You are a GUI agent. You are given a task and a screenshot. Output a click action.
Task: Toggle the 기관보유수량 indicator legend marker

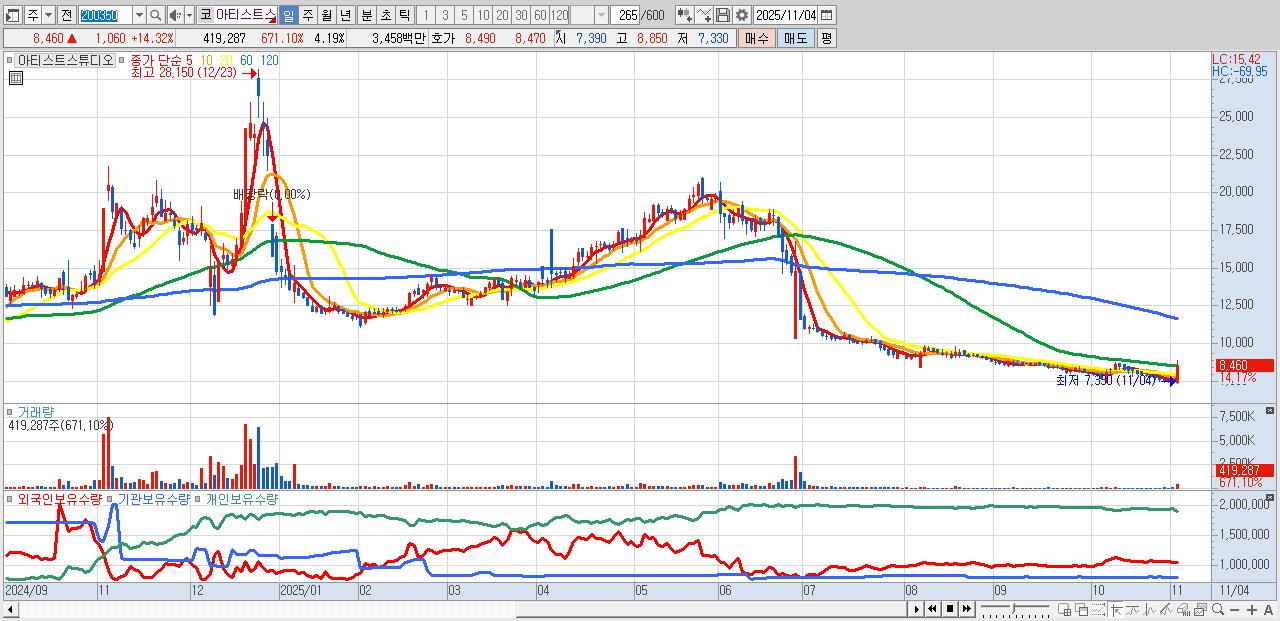pos(112,498)
